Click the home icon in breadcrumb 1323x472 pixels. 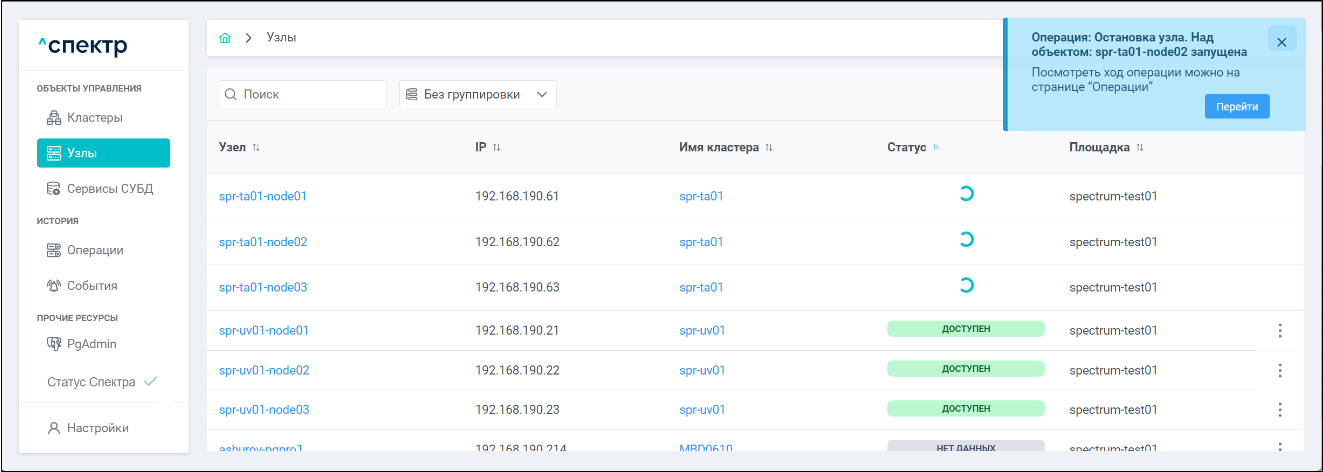point(225,38)
